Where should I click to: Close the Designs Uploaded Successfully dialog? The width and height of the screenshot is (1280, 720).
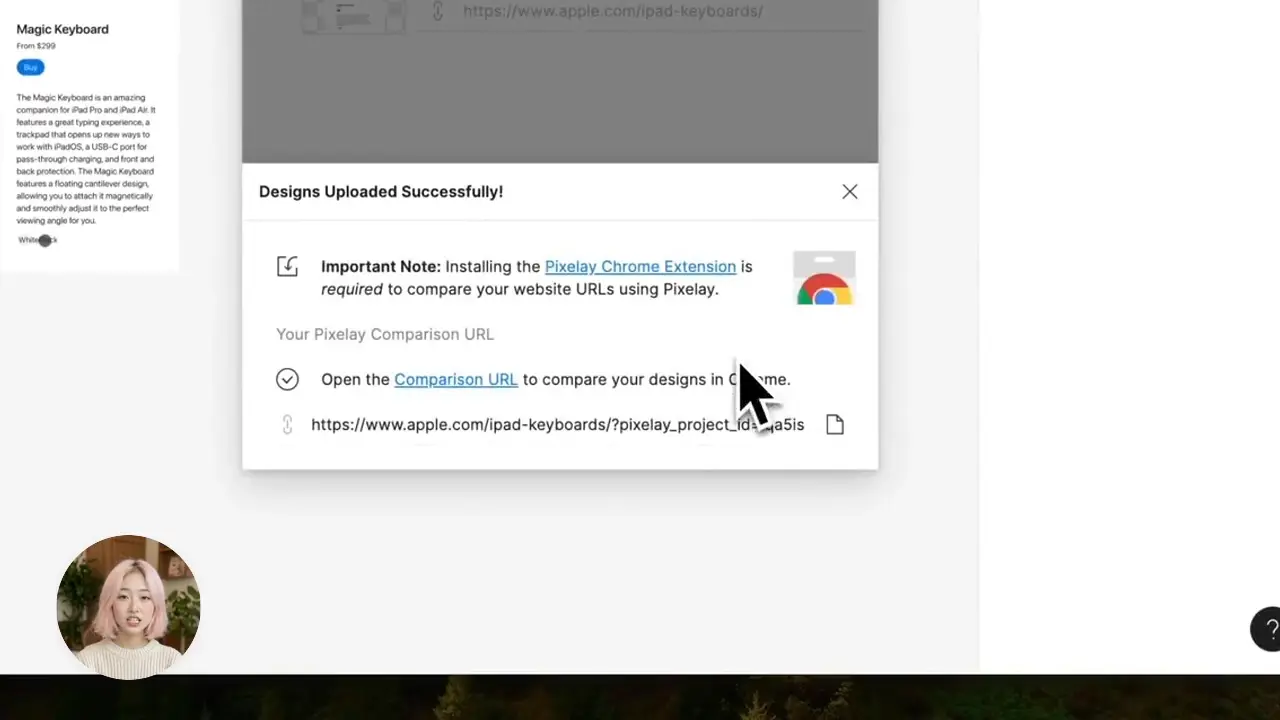point(849,191)
